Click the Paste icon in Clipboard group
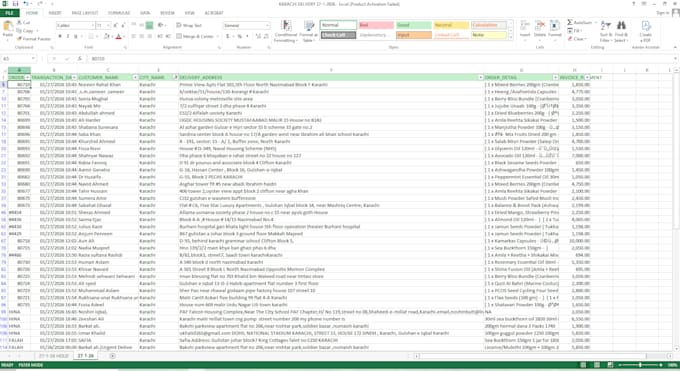Screen dimensions: 680x371 [8, 27]
